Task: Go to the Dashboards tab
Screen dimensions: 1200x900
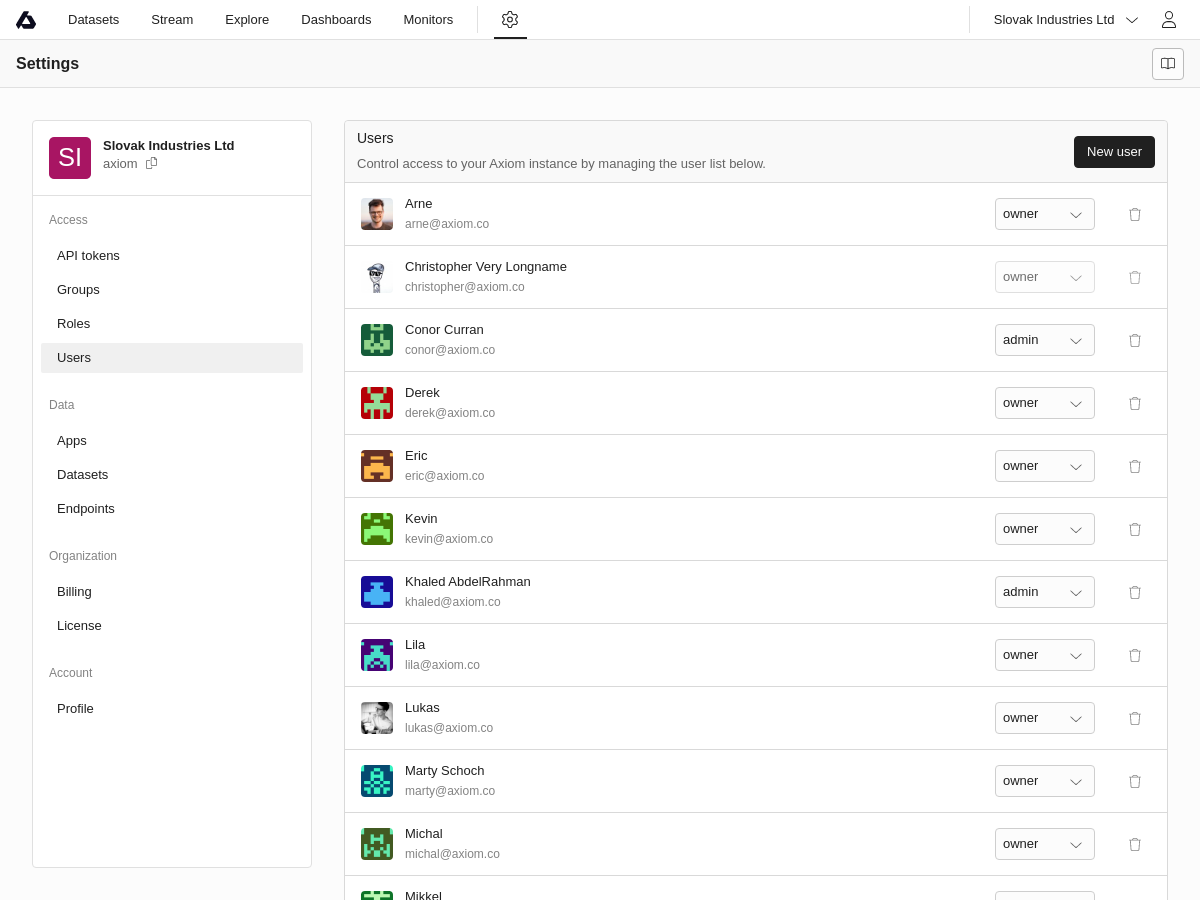Action: [x=336, y=20]
